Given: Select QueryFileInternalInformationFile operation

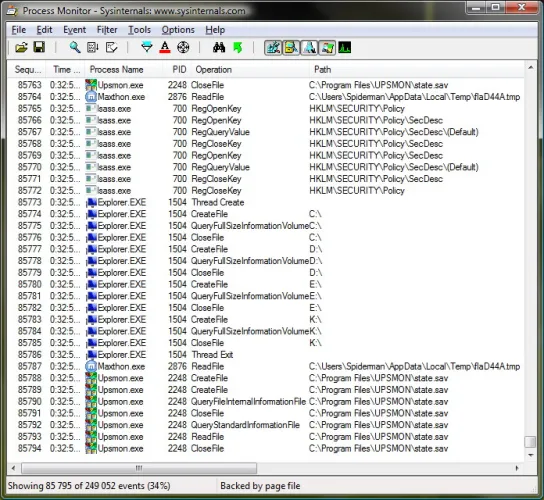Looking at the screenshot, I should coord(248,401).
